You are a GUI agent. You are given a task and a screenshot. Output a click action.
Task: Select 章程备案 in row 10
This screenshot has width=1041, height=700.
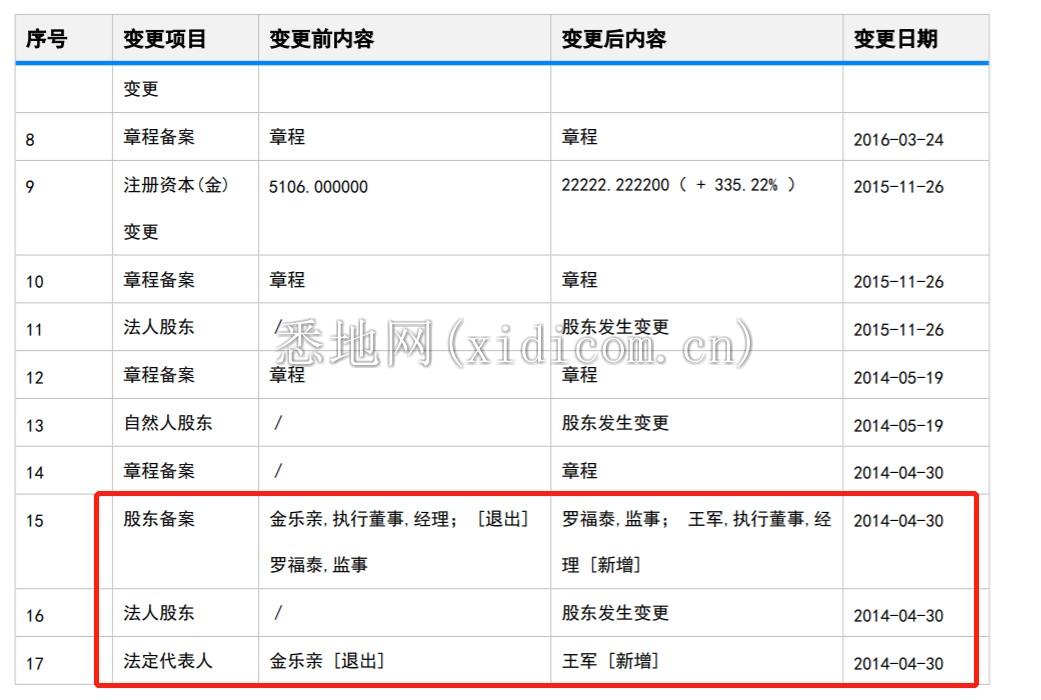pyautogui.click(x=159, y=280)
